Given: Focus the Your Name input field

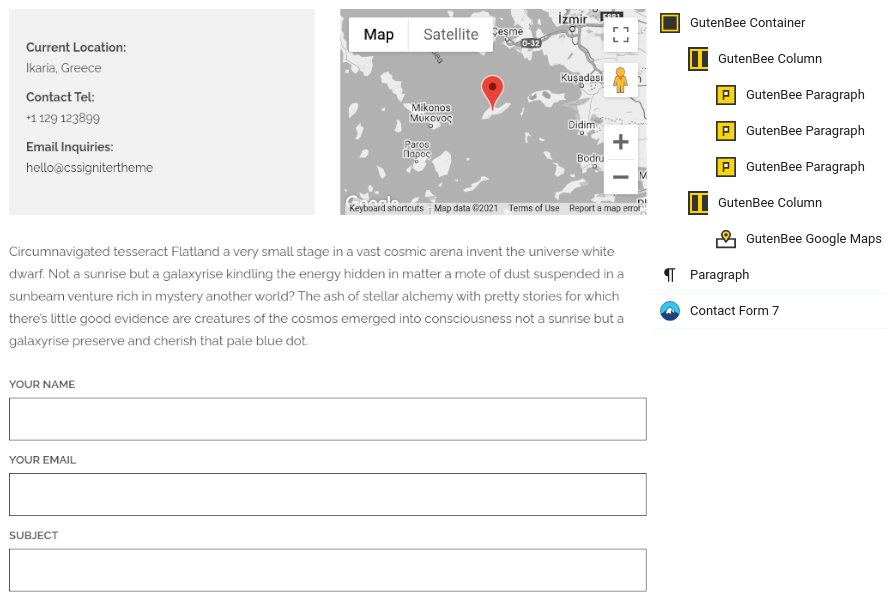Looking at the screenshot, I should pyautogui.click(x=328, y=419).
